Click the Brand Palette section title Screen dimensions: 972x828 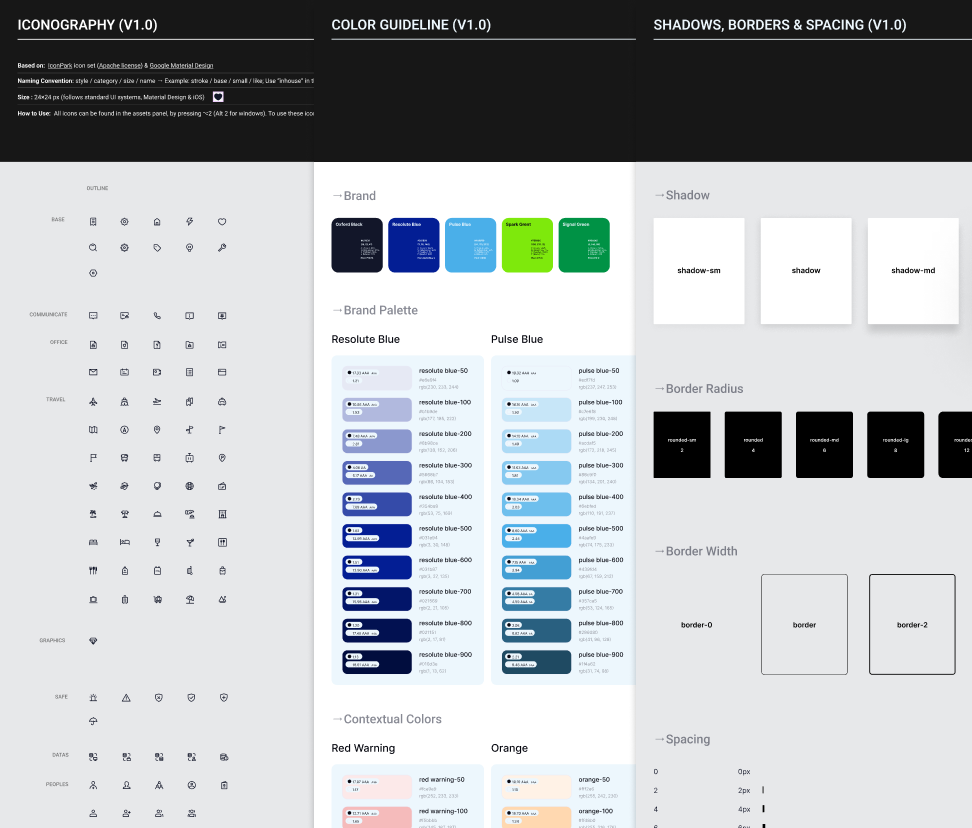point(381,310)
